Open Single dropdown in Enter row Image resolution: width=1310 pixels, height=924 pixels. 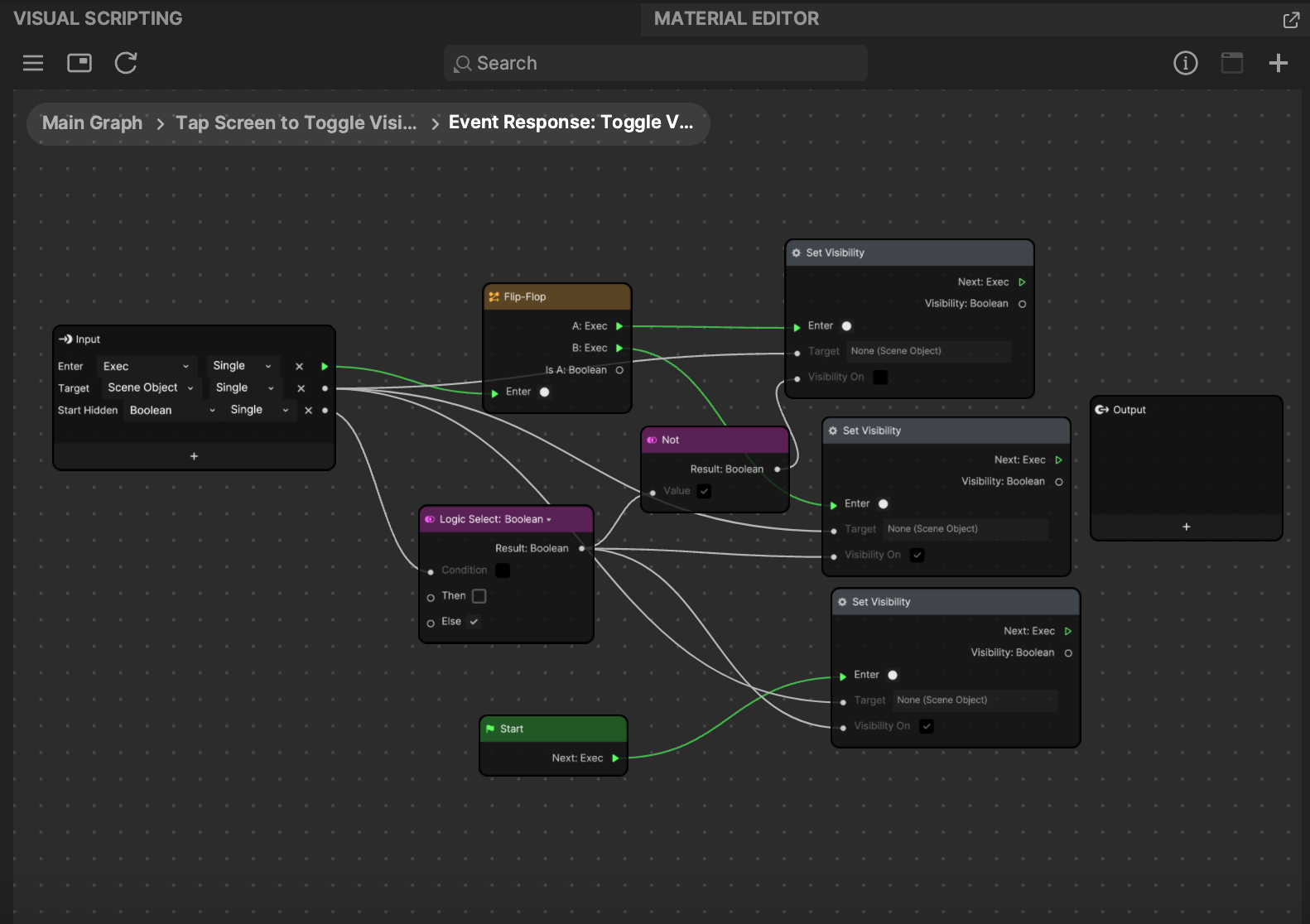(x=242, y=366)
